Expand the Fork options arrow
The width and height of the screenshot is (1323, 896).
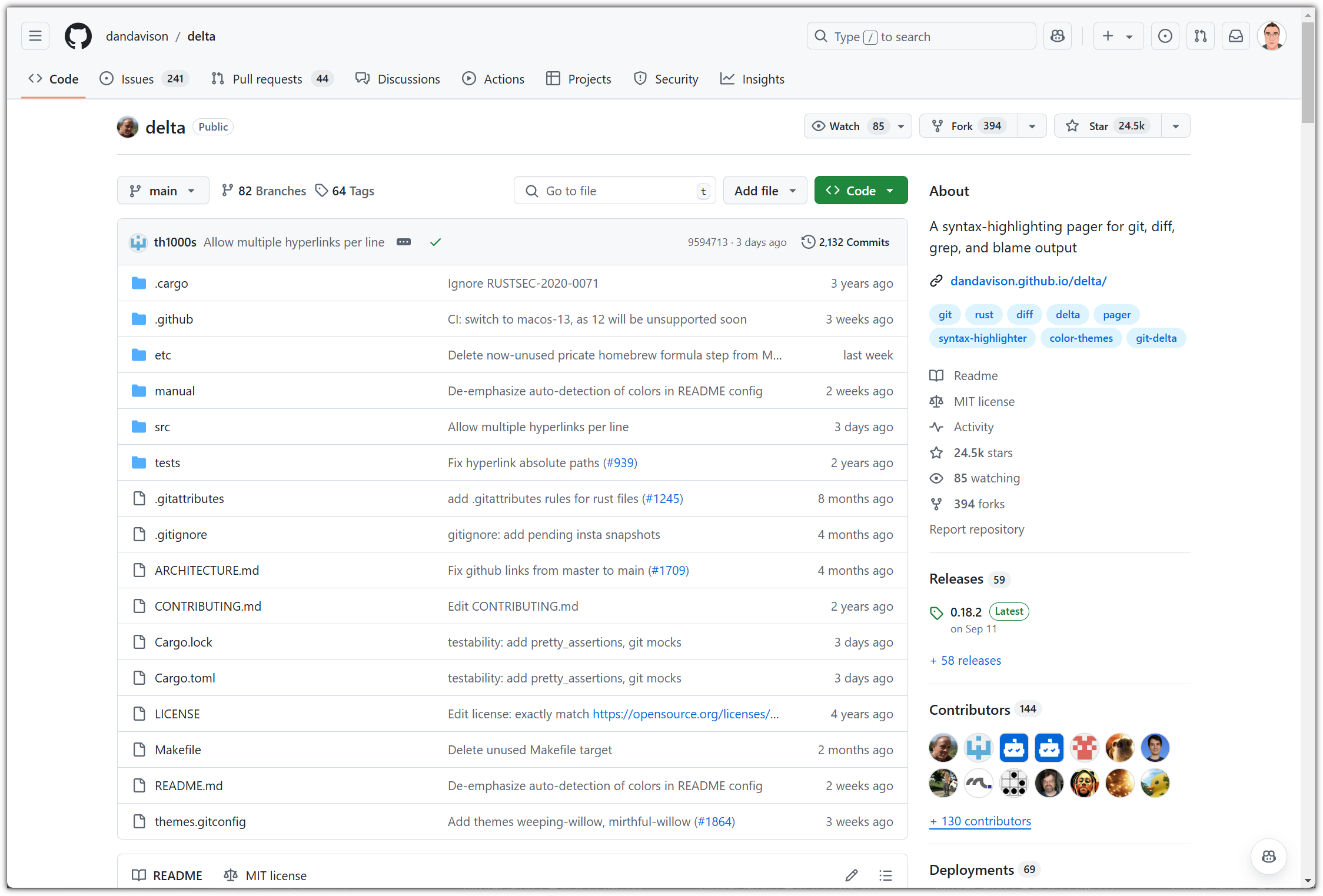click(x=1032, y=126)
